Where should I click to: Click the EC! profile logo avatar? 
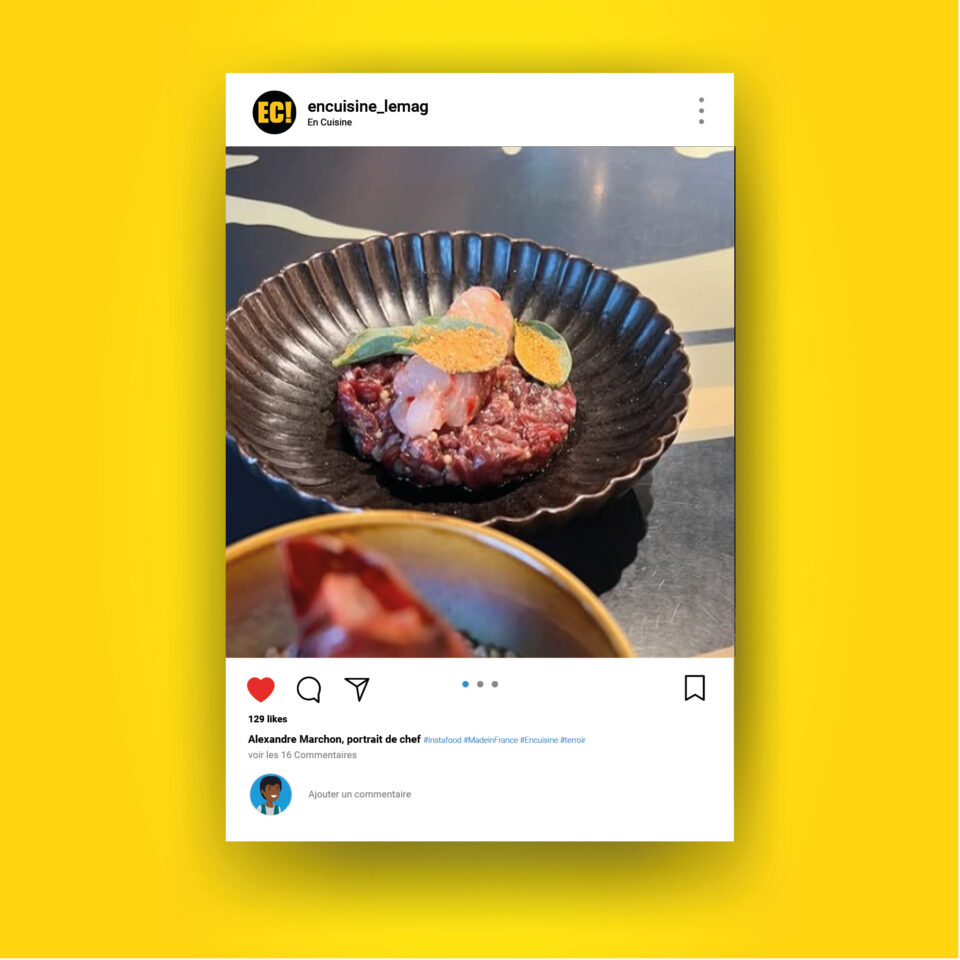click(x=274, y=112)
